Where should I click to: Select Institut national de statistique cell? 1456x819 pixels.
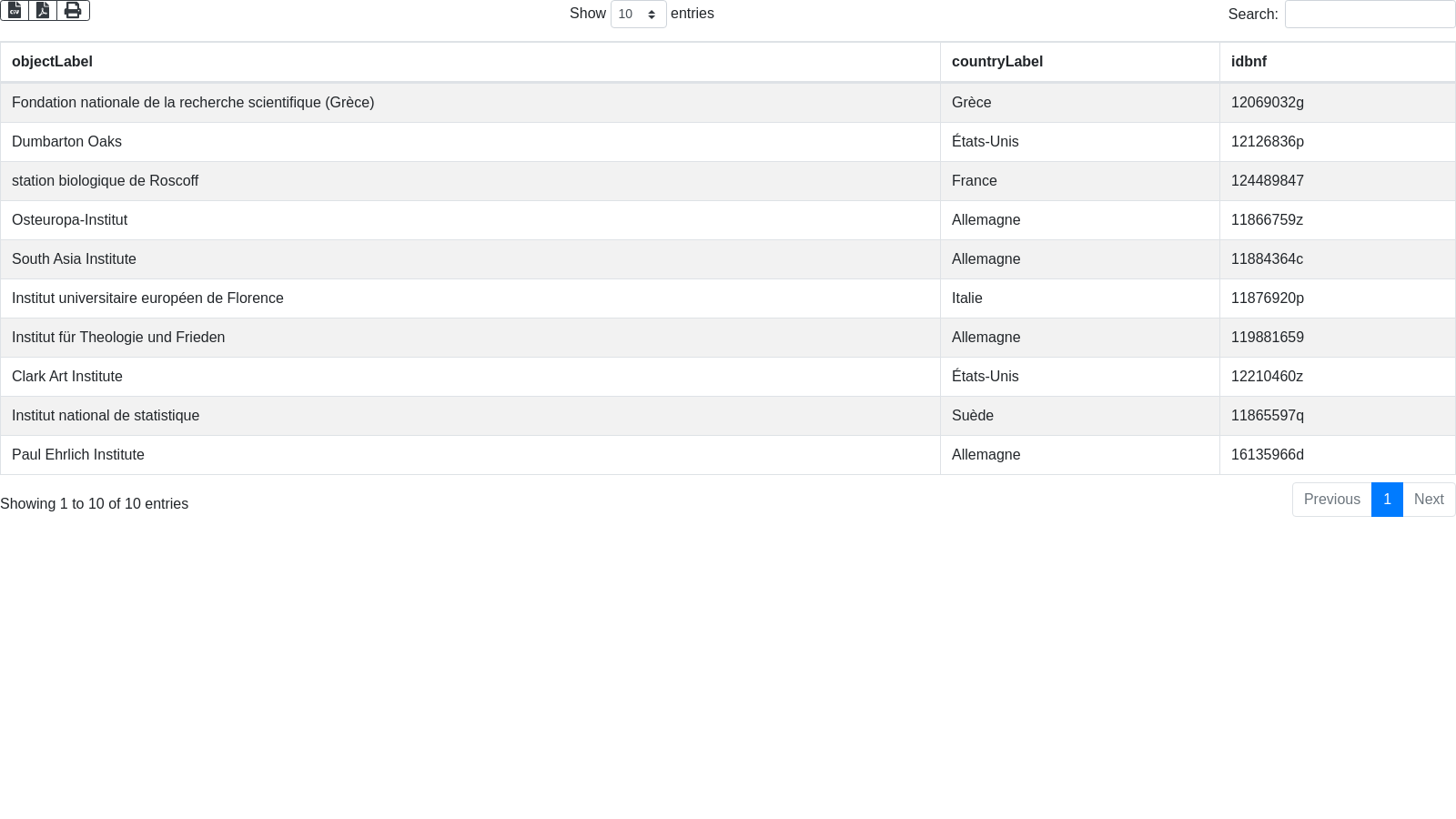470,416
